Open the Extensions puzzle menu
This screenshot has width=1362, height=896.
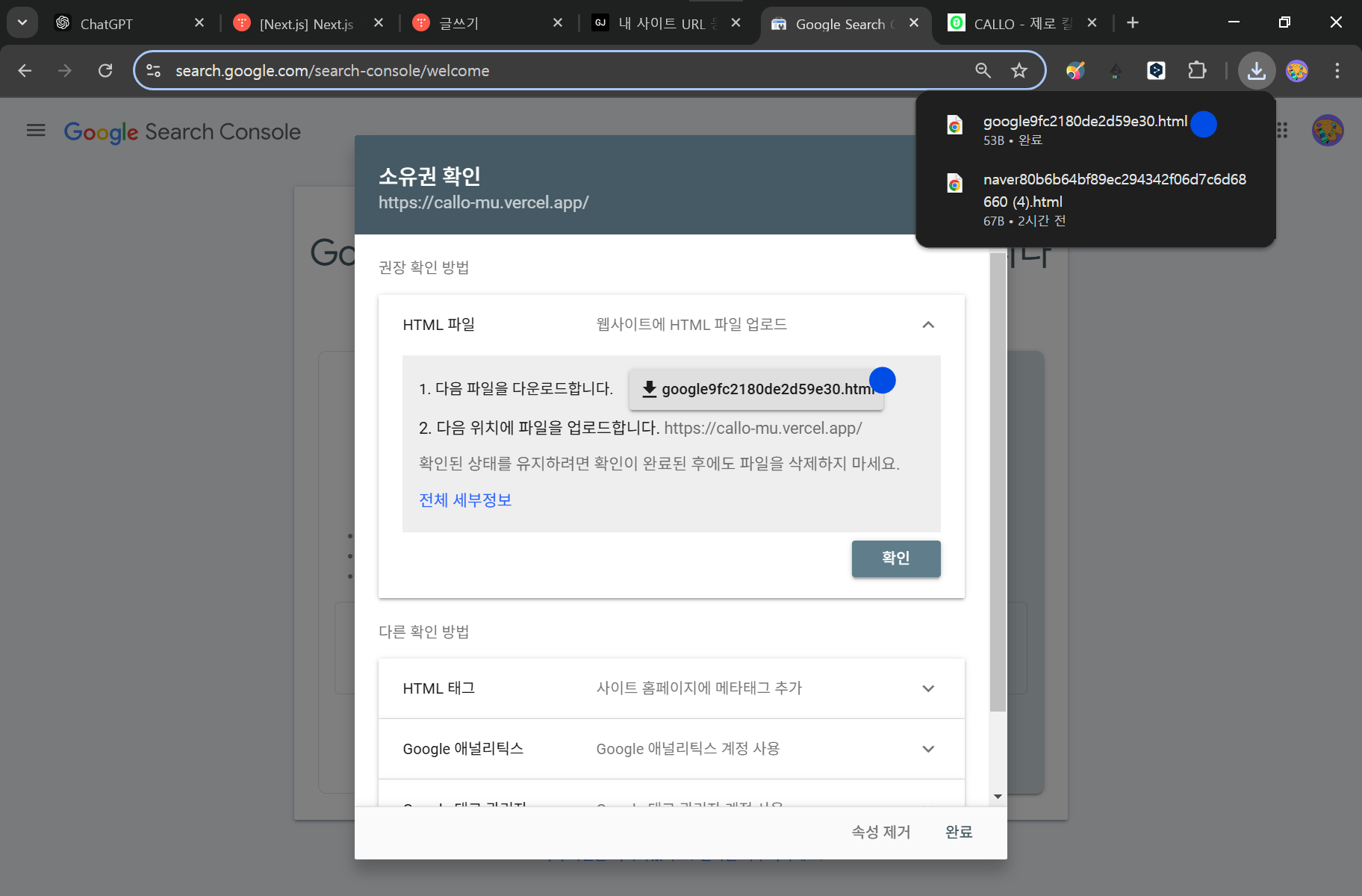pos(1197,71)
